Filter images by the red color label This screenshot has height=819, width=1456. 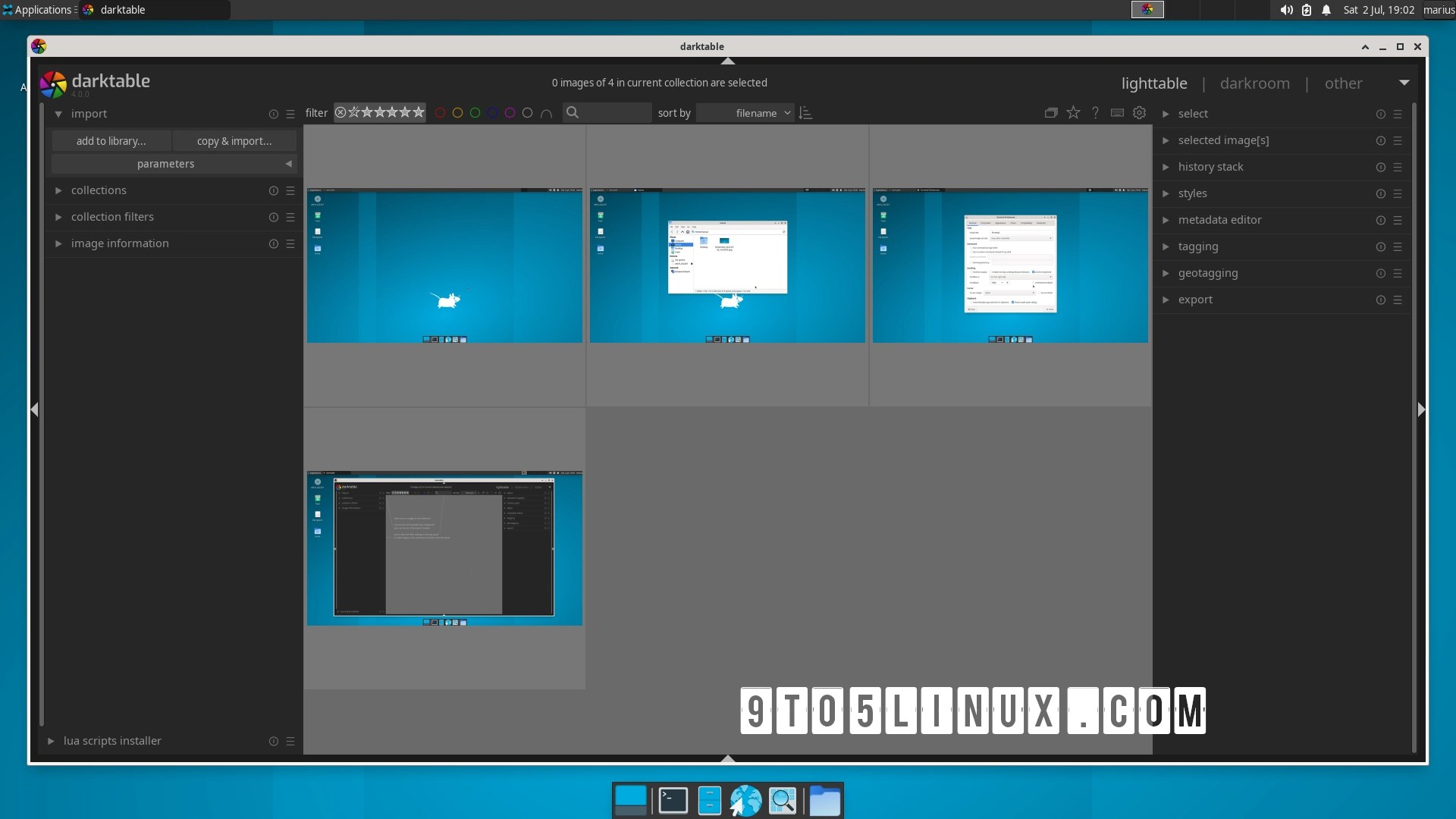[441, 112]
